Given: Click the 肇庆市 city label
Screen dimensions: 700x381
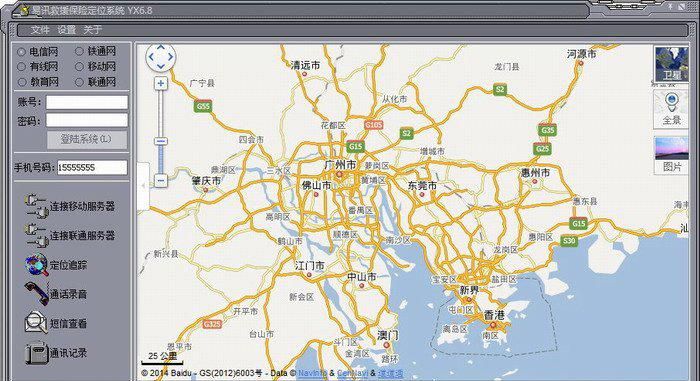Looking at the screenshot, I should point(206,181).
